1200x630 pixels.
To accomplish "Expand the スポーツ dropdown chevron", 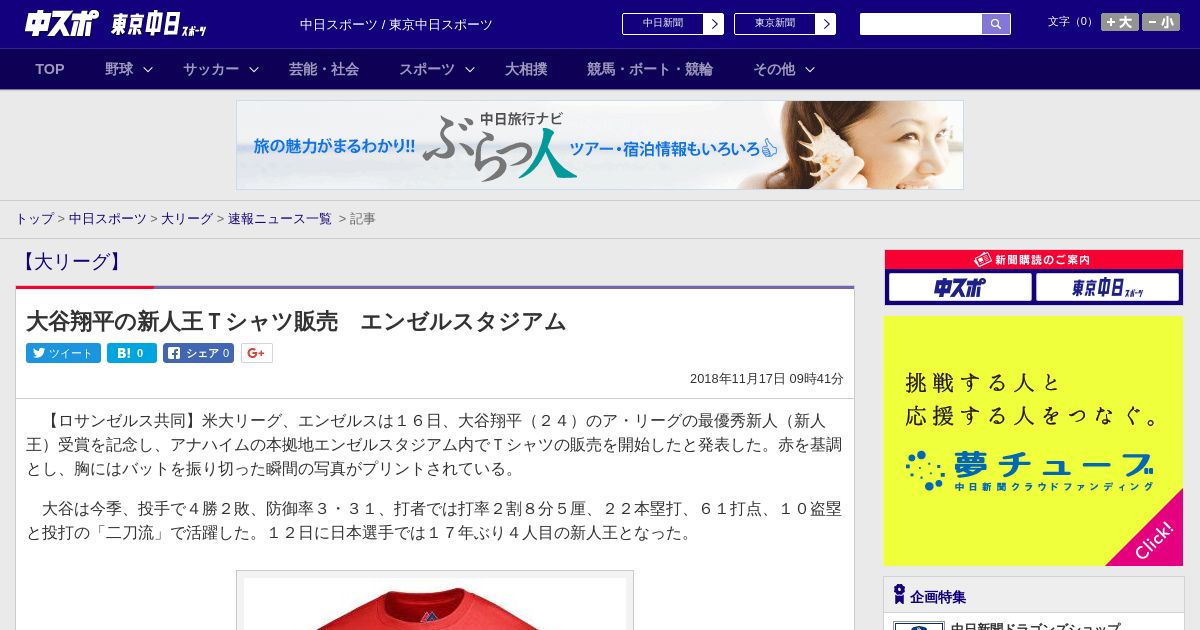I will (x=470, y=69).
